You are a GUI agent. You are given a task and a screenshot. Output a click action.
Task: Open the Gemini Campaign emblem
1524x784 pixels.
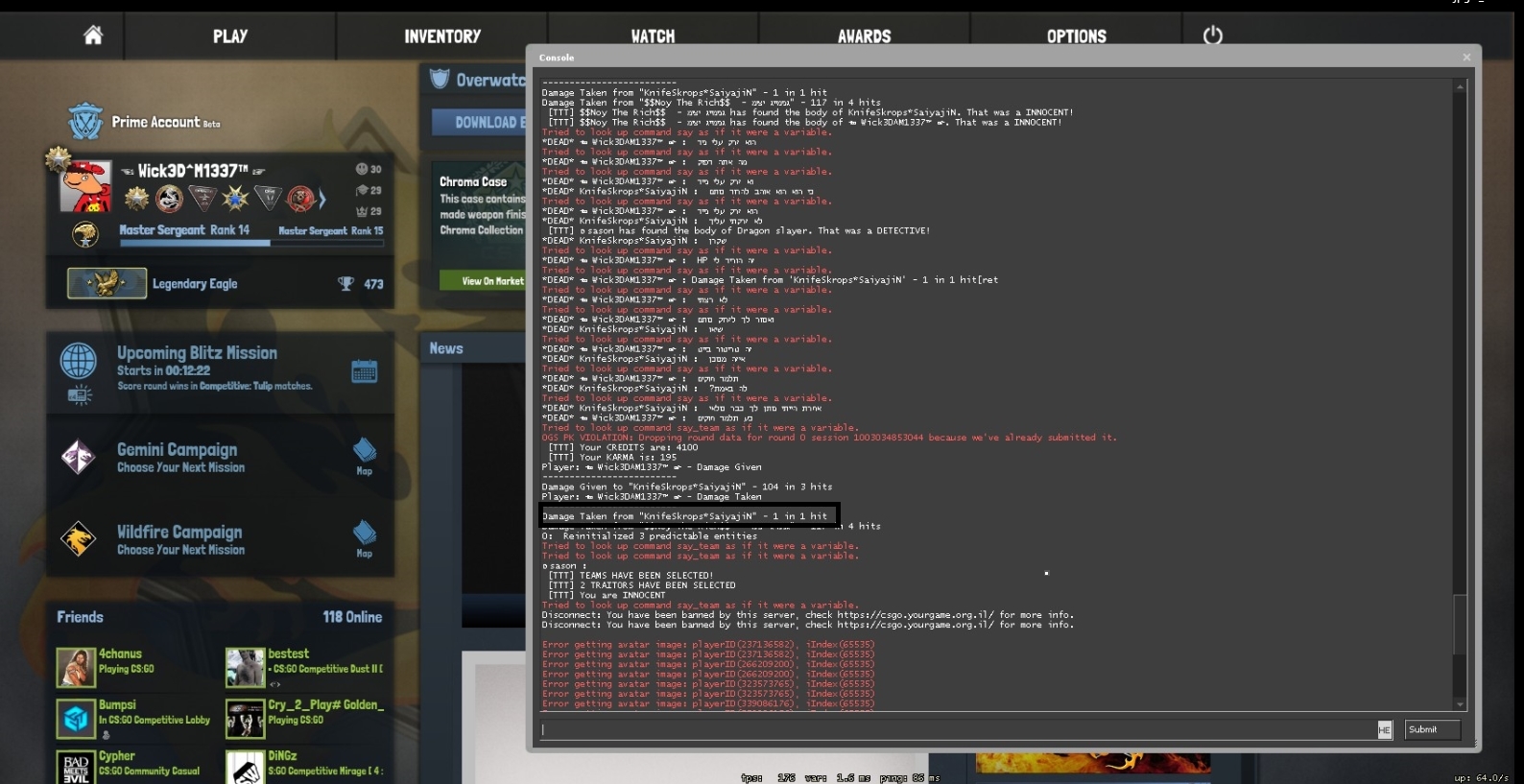78,457
